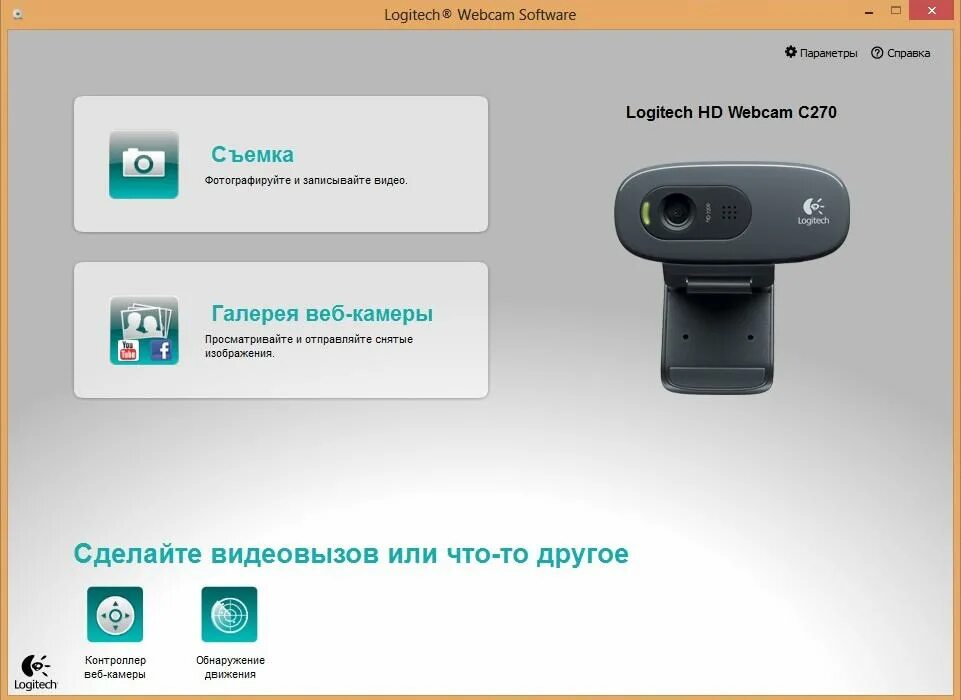Open the Съемка camera capture icon
The image size is (961, 700).
[x=144, y=165]
